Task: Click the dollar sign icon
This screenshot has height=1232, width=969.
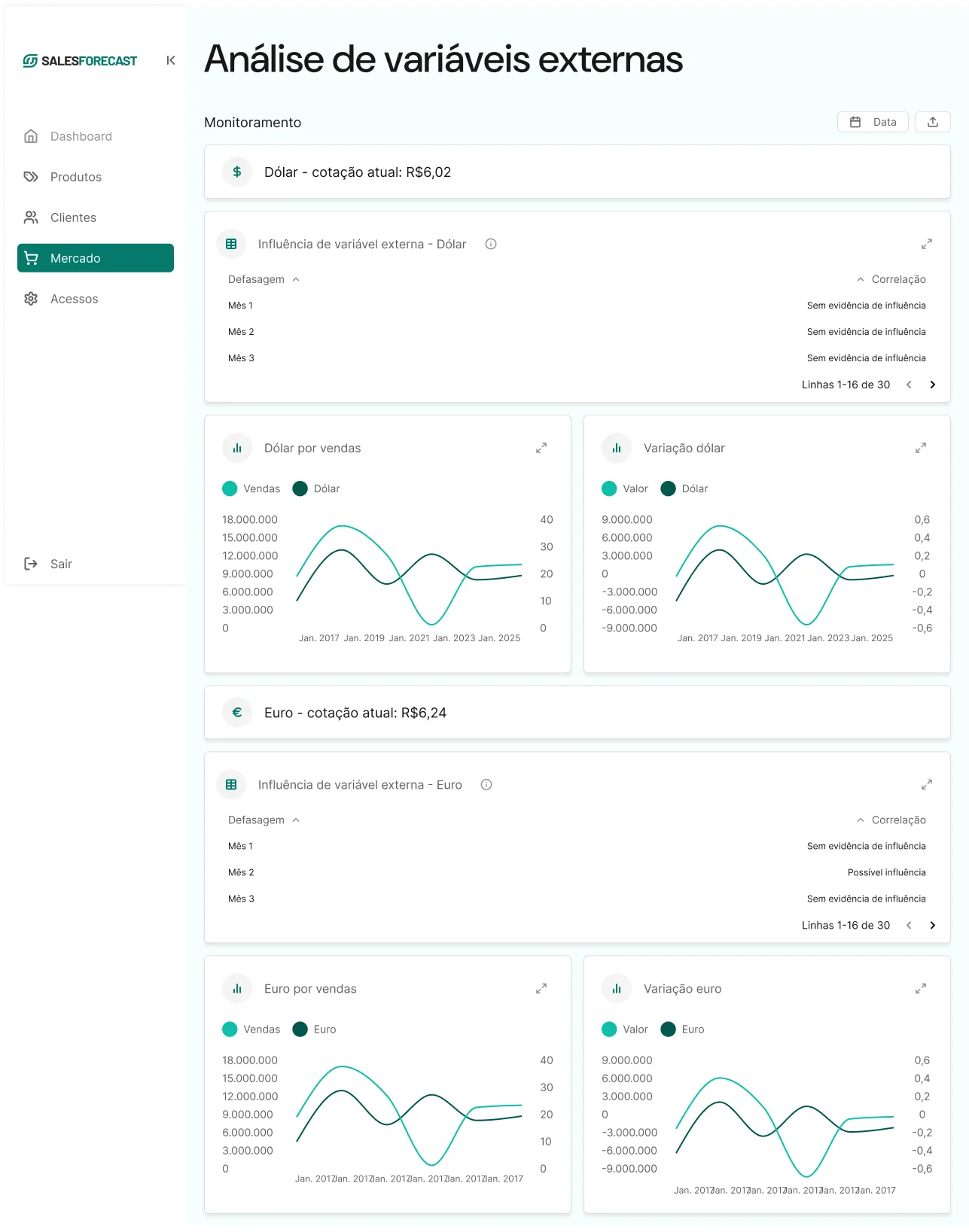Action: 237,172
